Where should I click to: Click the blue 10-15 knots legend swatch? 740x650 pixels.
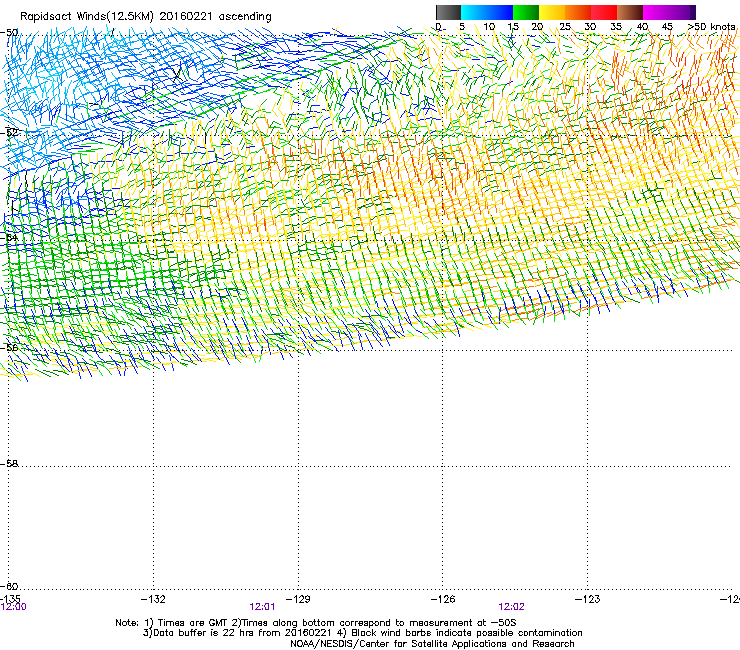(x=500, y=12)
